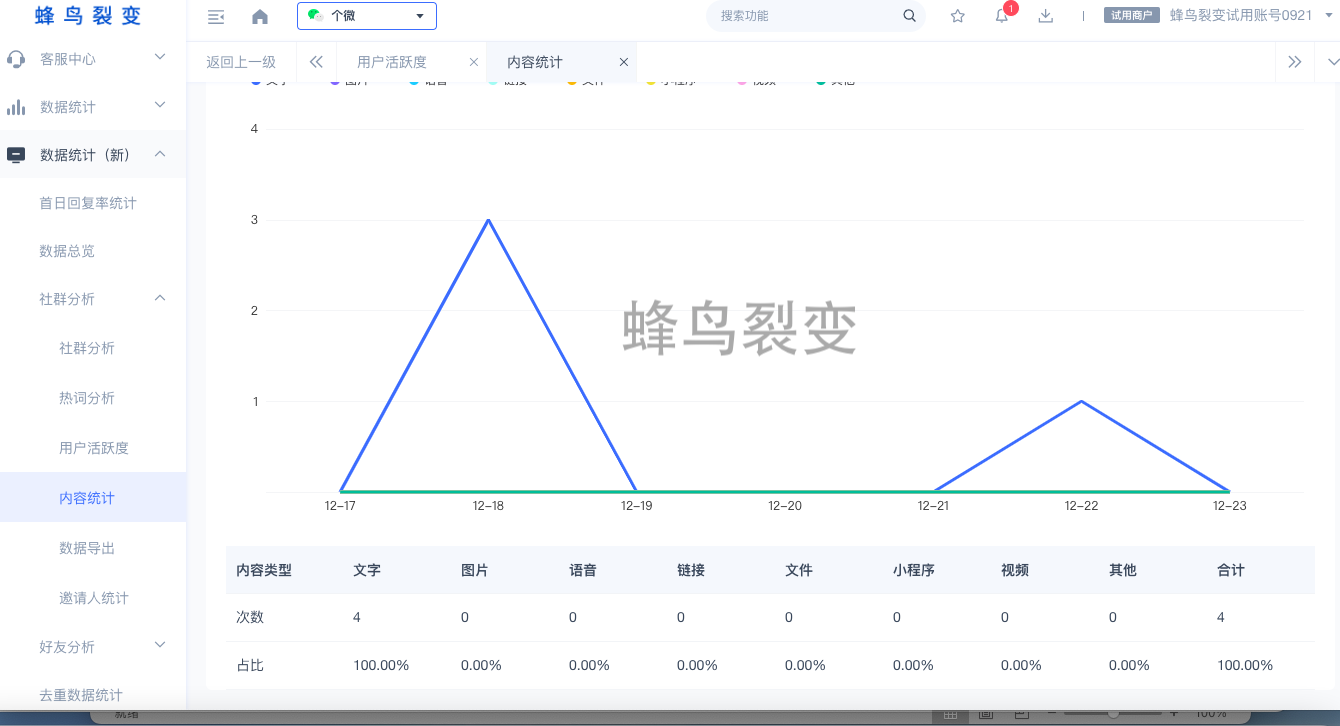Switch to the 用户活跃度 tab
This screenshot has width=1340, height=726.
pos(392,62)
